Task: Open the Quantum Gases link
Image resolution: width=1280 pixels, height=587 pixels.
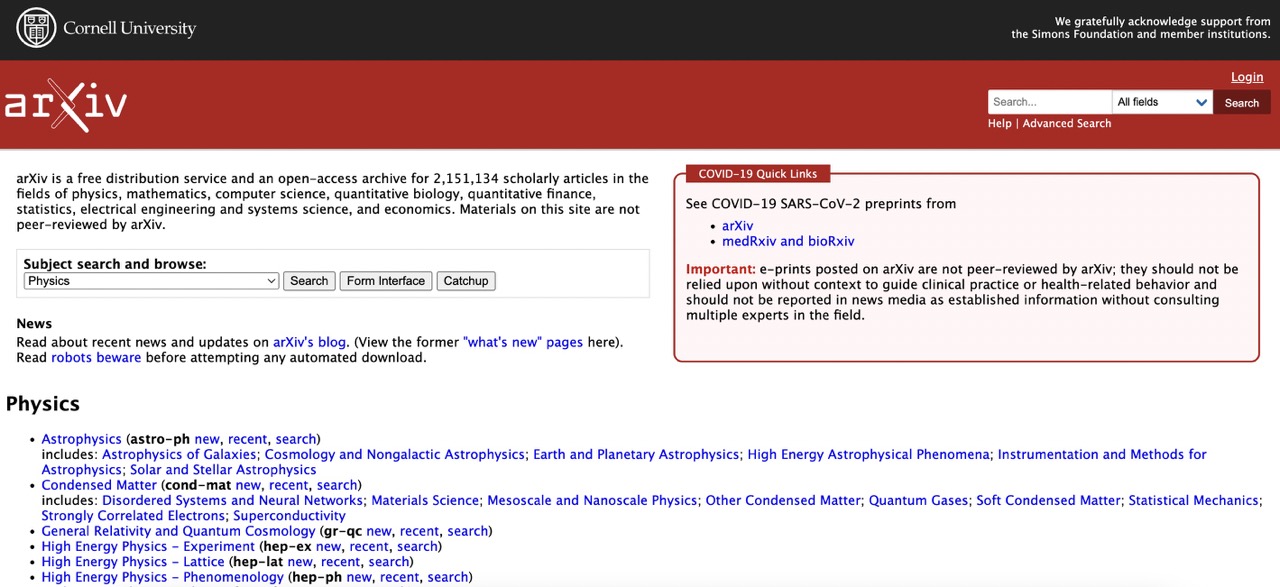Action: pos(918,500)
